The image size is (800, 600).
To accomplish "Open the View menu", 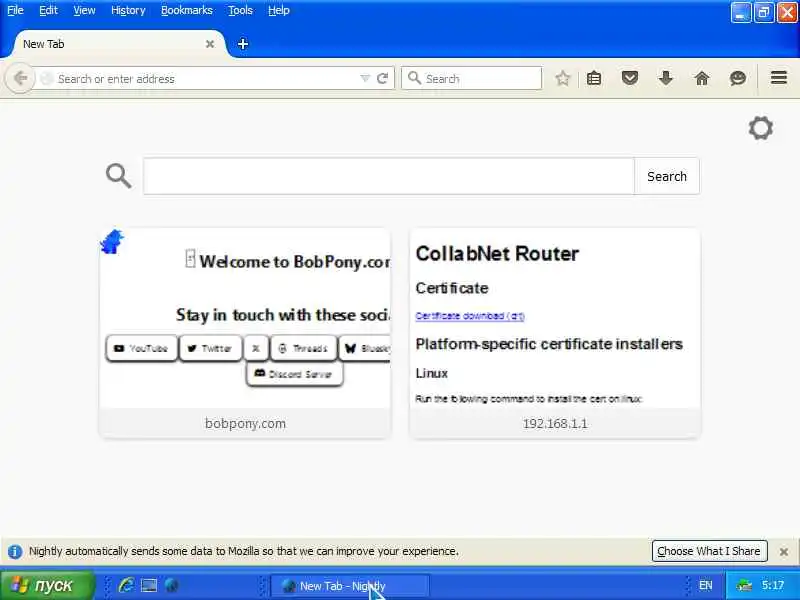I will (84, 10).
